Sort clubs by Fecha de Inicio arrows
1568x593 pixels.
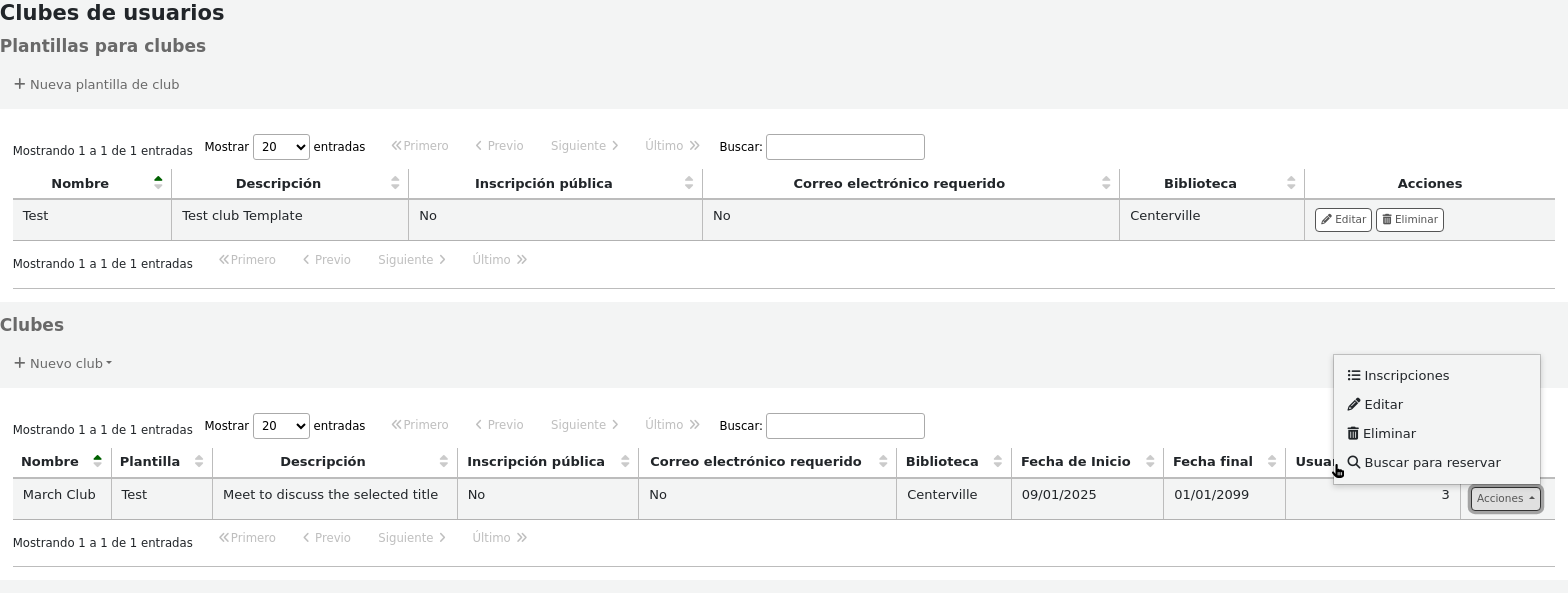(1150, 462)
